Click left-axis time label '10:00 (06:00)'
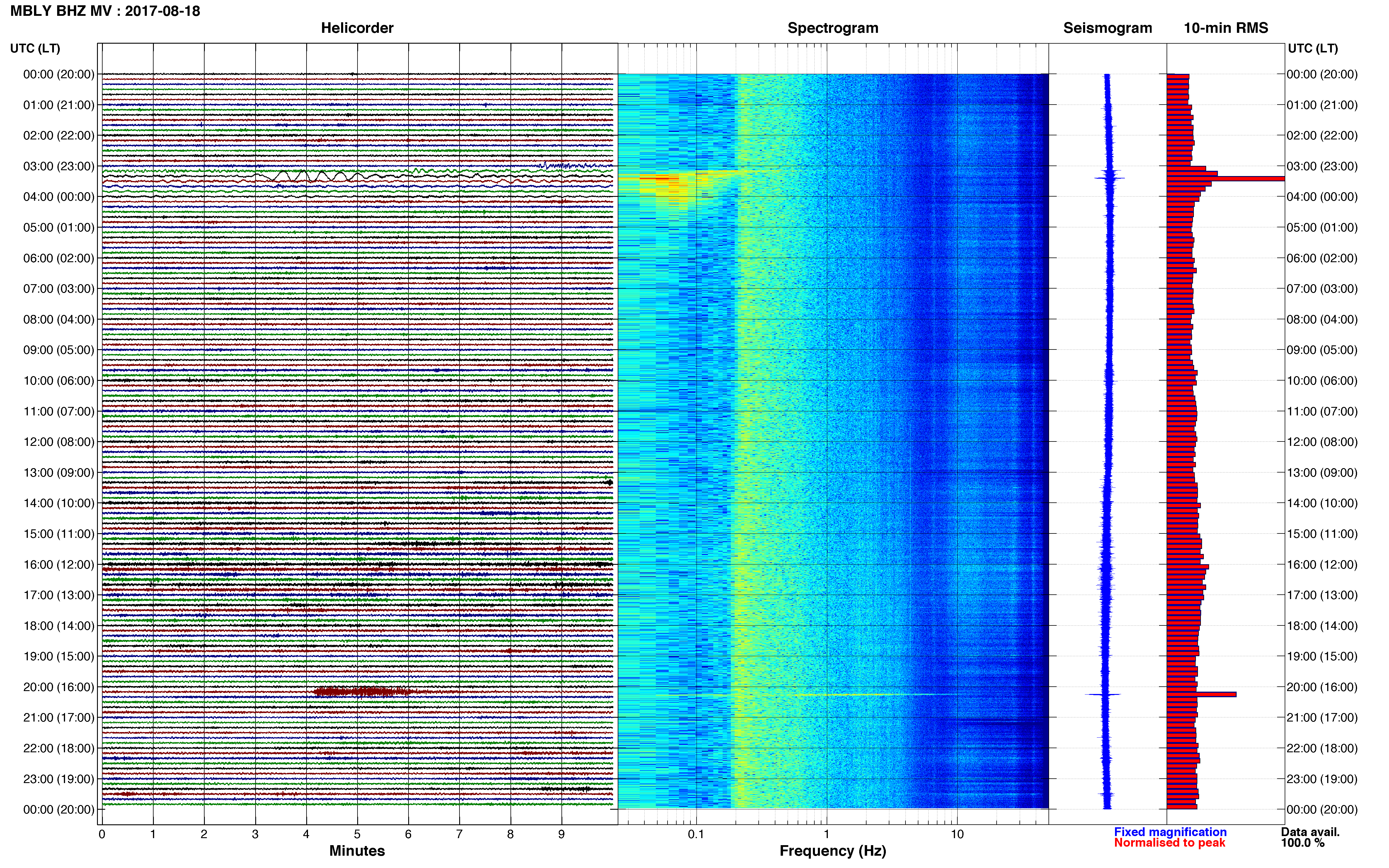This screenshot has width=1389, height=868. point(59,381)
